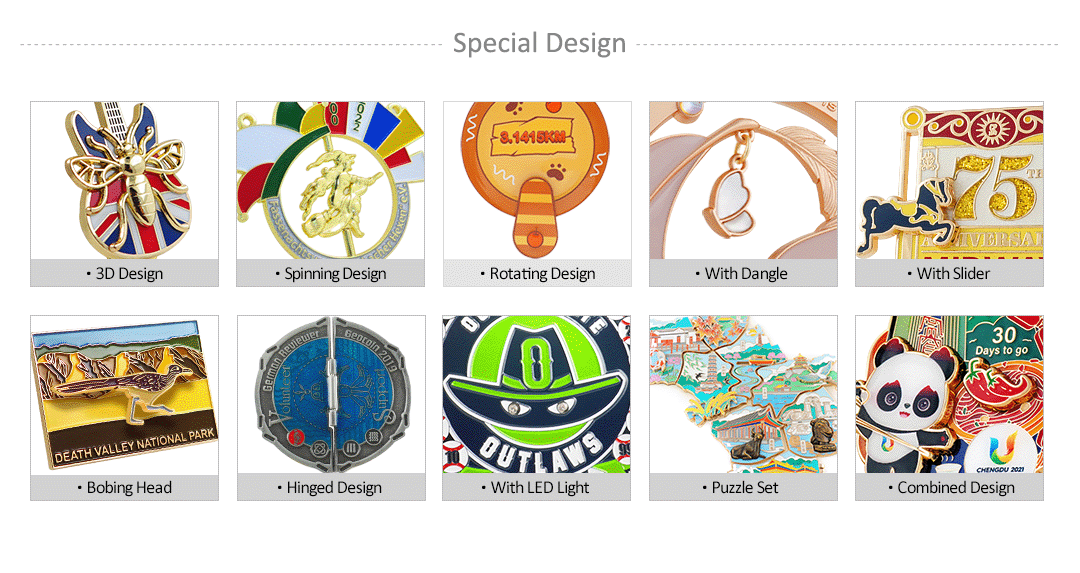Select the With Slider 75th anniversary pin

tap(949, 180)
